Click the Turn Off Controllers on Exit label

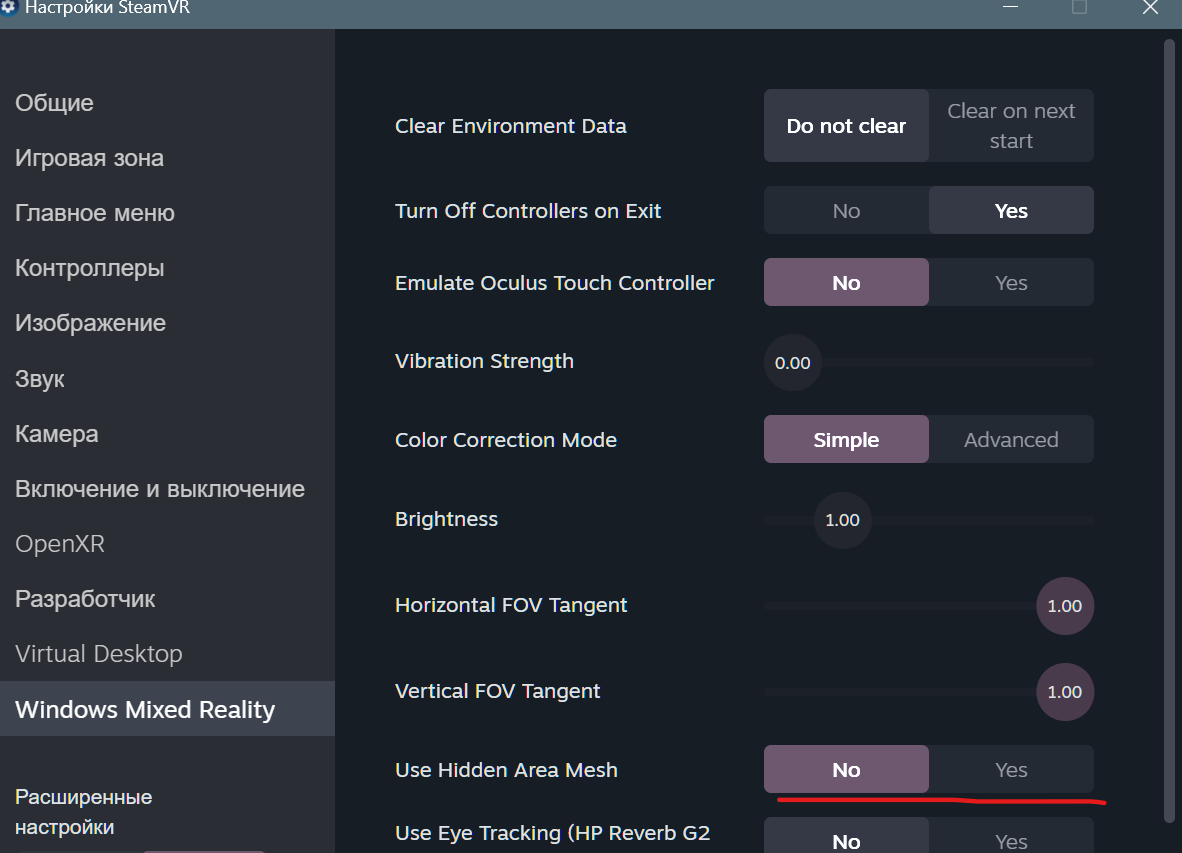[528, 210]
